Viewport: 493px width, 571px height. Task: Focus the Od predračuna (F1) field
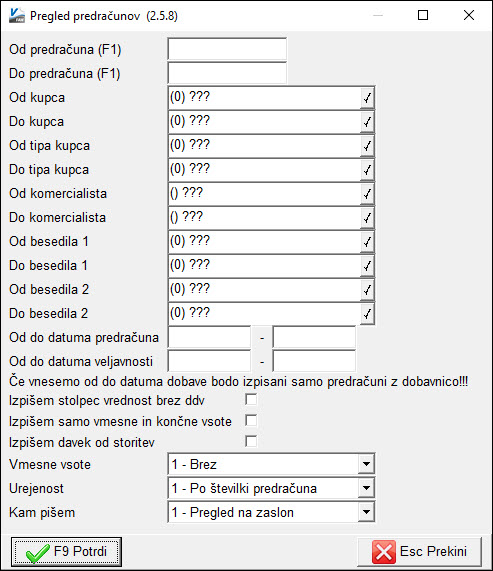(x=227, y=49)
